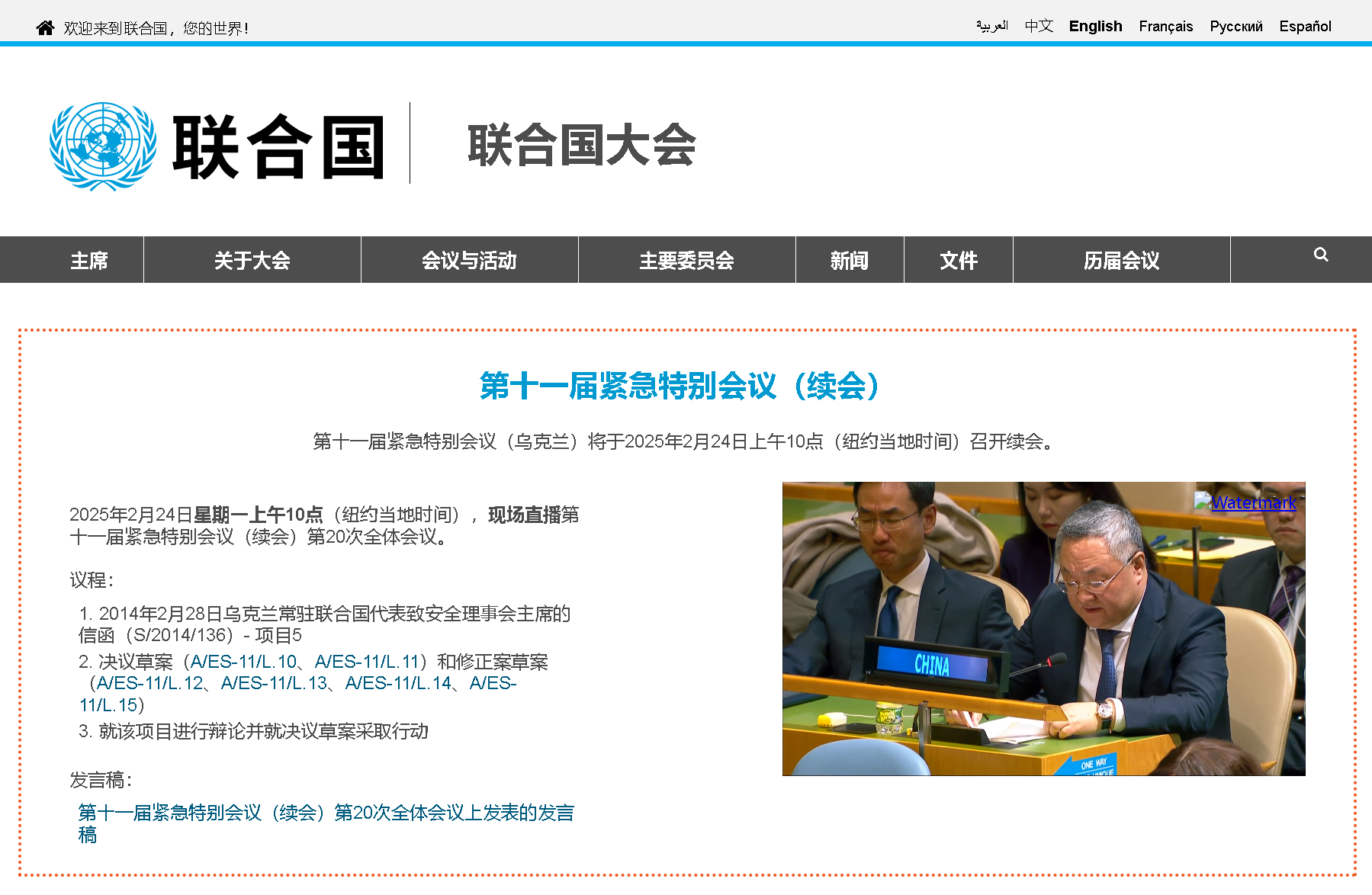Click the home icon in top bar
1372x895 pixels.
pos(45,28)
